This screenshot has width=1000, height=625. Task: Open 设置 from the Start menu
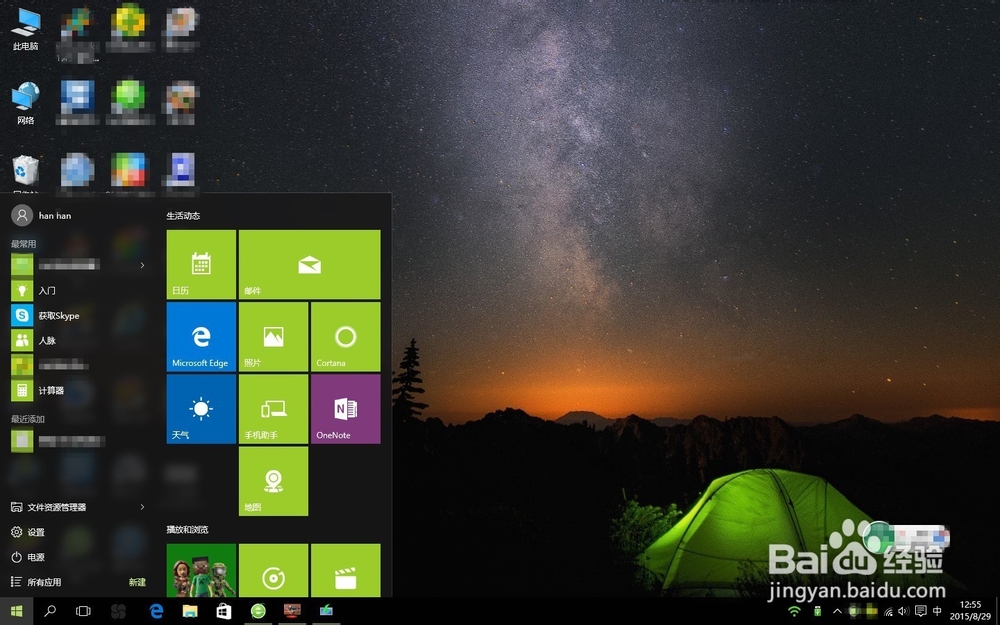point(28,532)
